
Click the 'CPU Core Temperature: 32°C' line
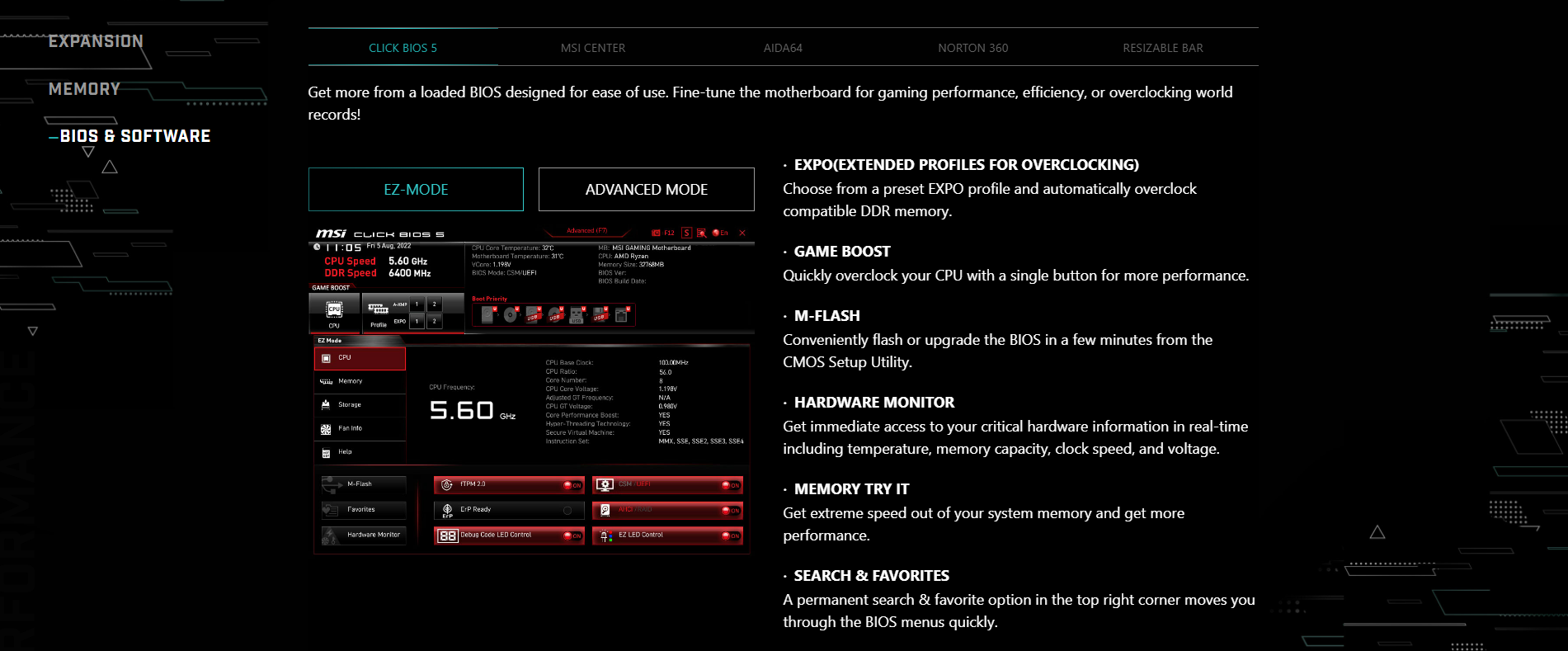[512, 248]
